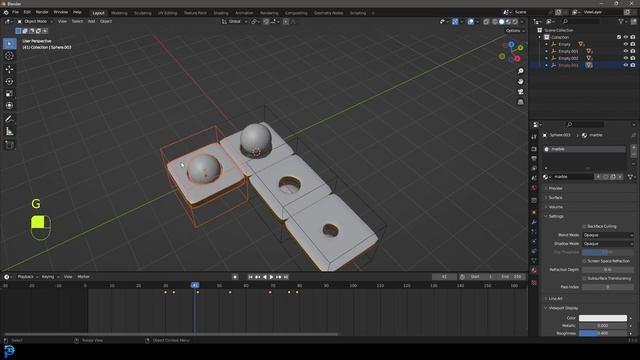Open the Object Data properties tab

pyautogui.click(x=534, y=260)
